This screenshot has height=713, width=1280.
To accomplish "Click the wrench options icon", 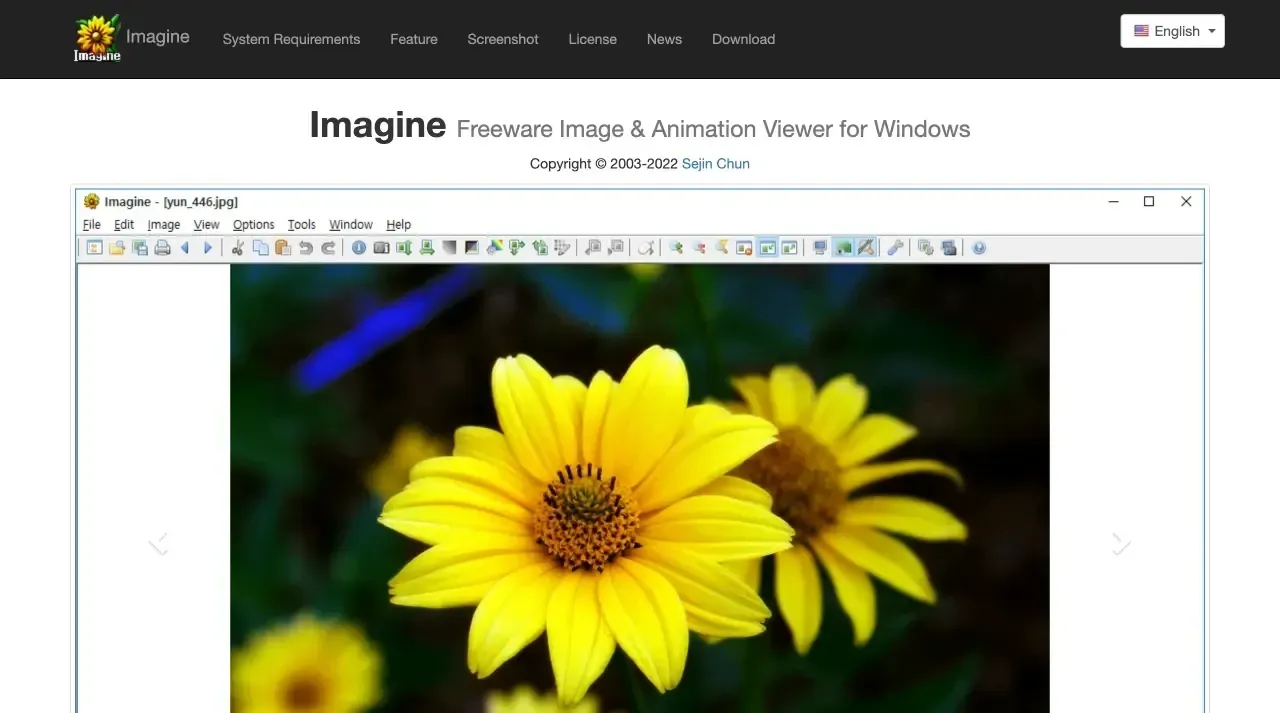I will pyautogui.click(x=896, y=248).
